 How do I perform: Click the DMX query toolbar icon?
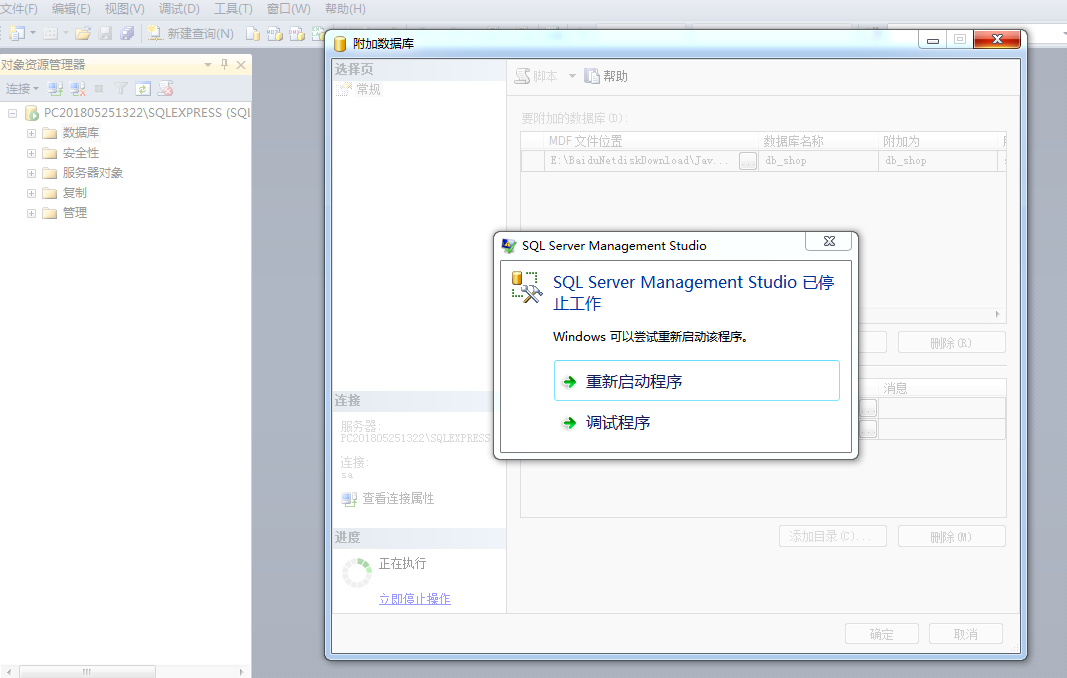pos(297,33)
